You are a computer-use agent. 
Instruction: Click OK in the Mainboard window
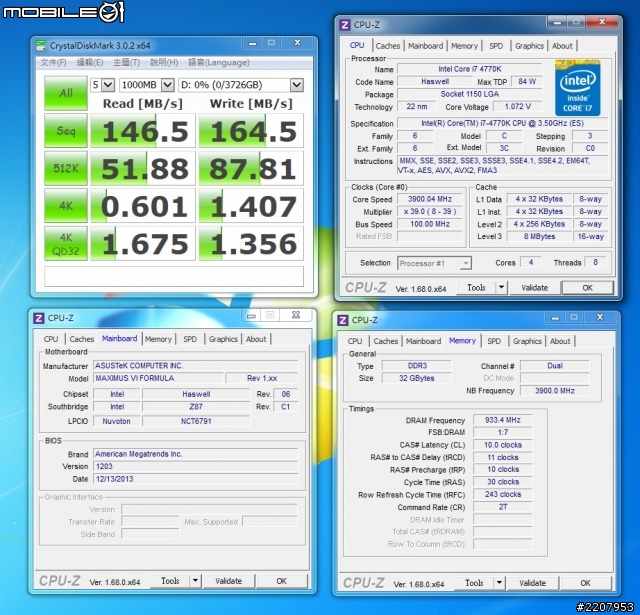[x=282, y=581]
